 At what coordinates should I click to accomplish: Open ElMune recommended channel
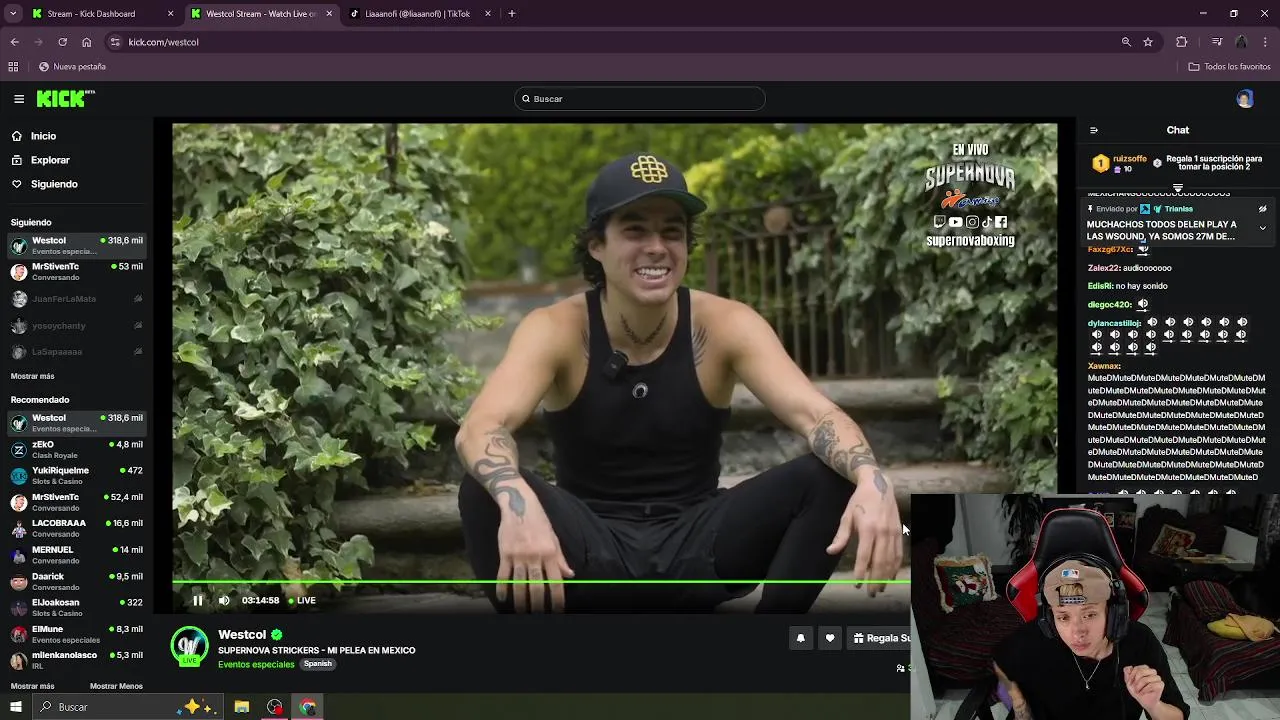[x=76, y=634]
